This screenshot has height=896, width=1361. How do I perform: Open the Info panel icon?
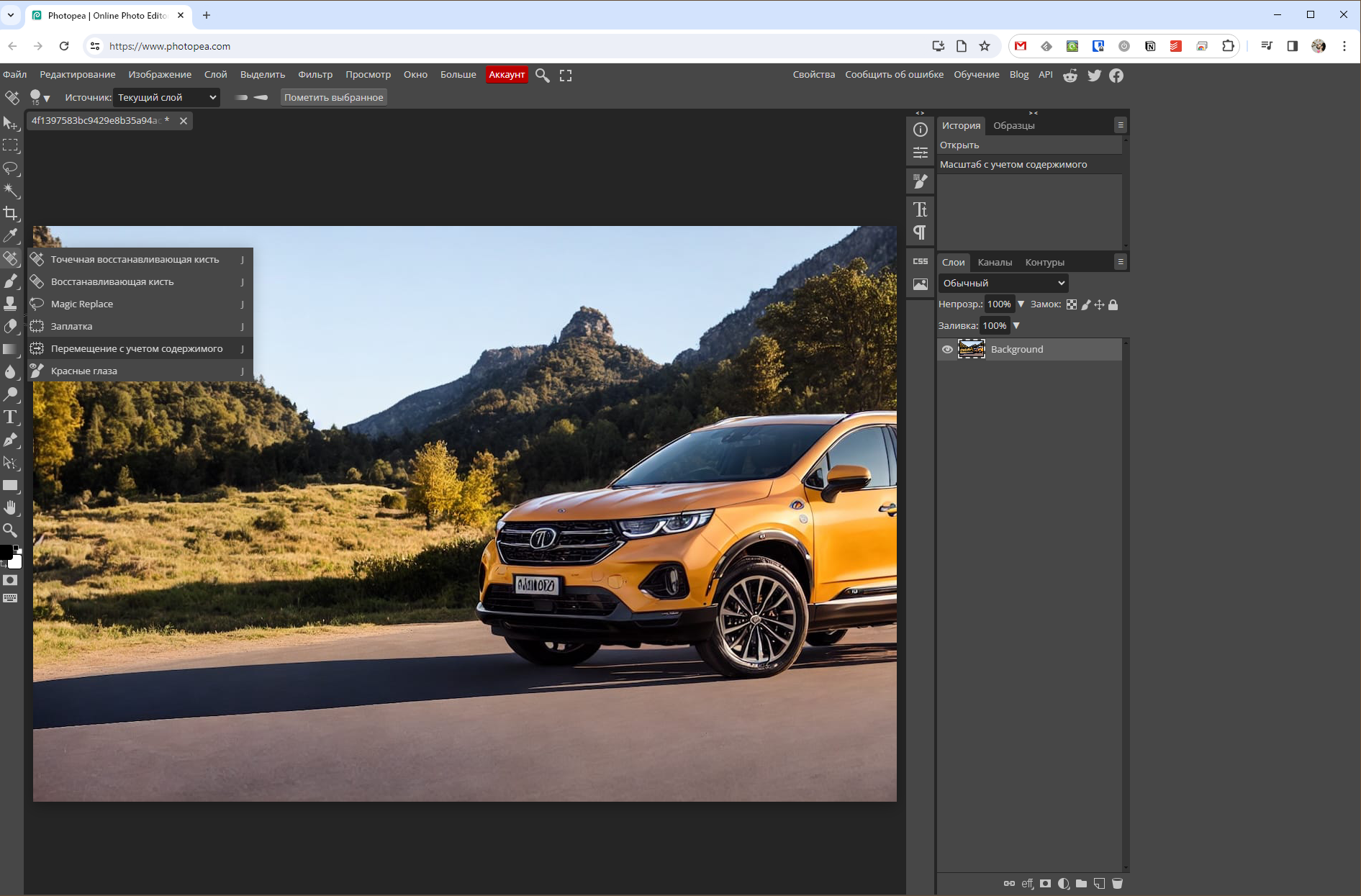921,130
